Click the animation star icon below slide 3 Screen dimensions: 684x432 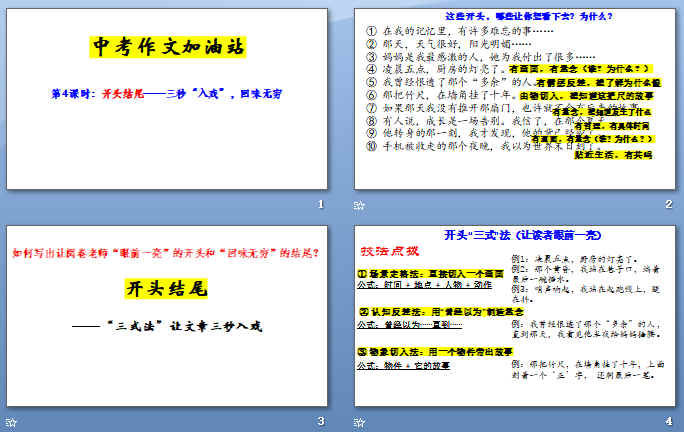point(11,422)
